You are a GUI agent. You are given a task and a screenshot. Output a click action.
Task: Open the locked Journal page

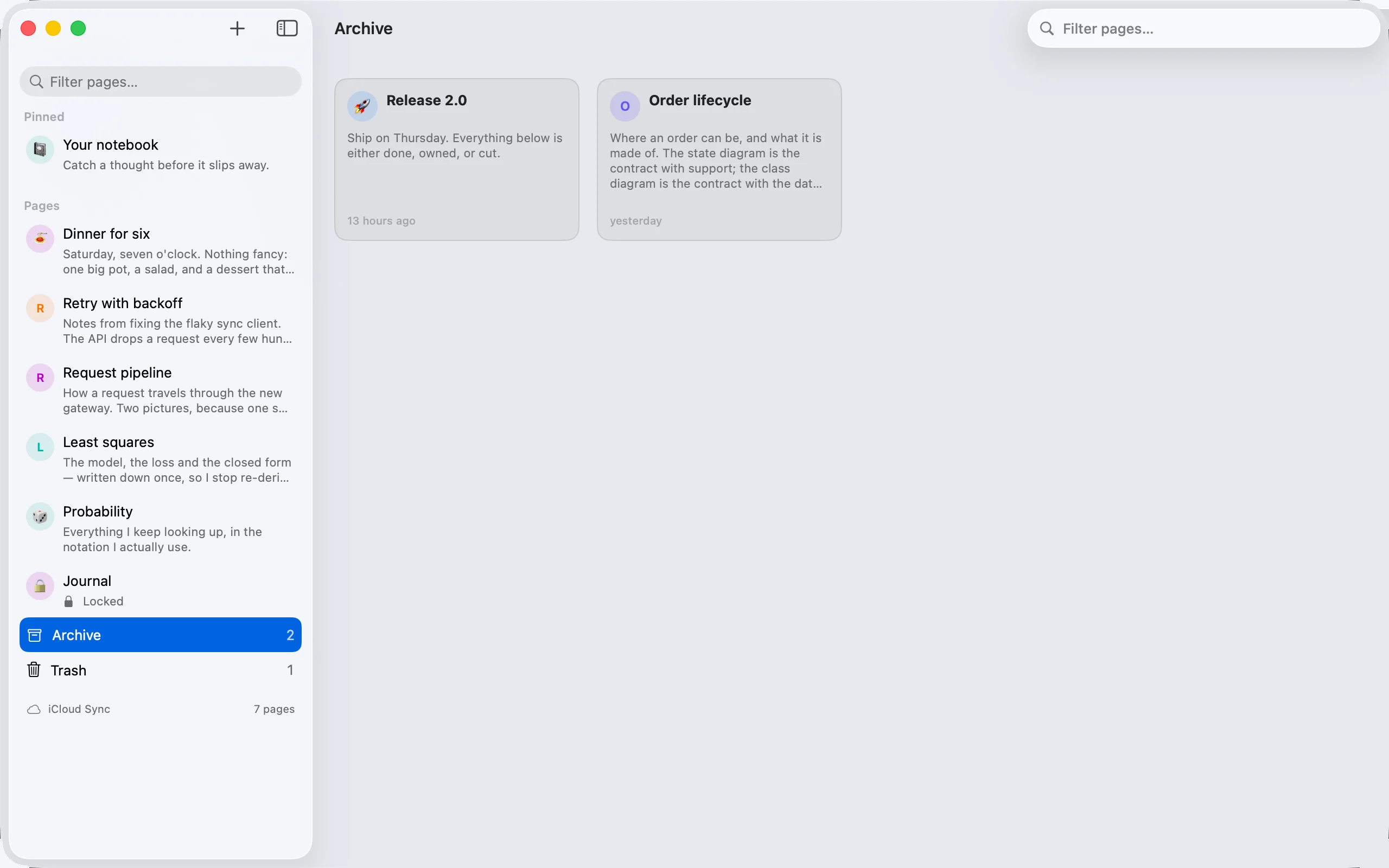pos(160,590)
